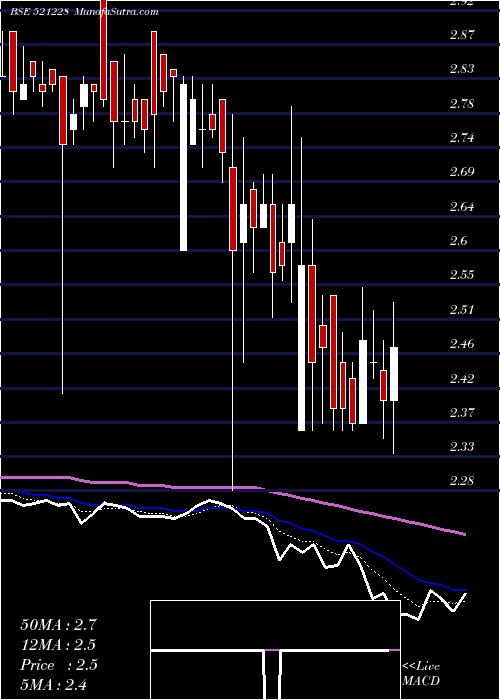The width and height of the screenshot is (500, 700).
Task: Click the last white candlestick on the right
Action: (x=394, y=374)
